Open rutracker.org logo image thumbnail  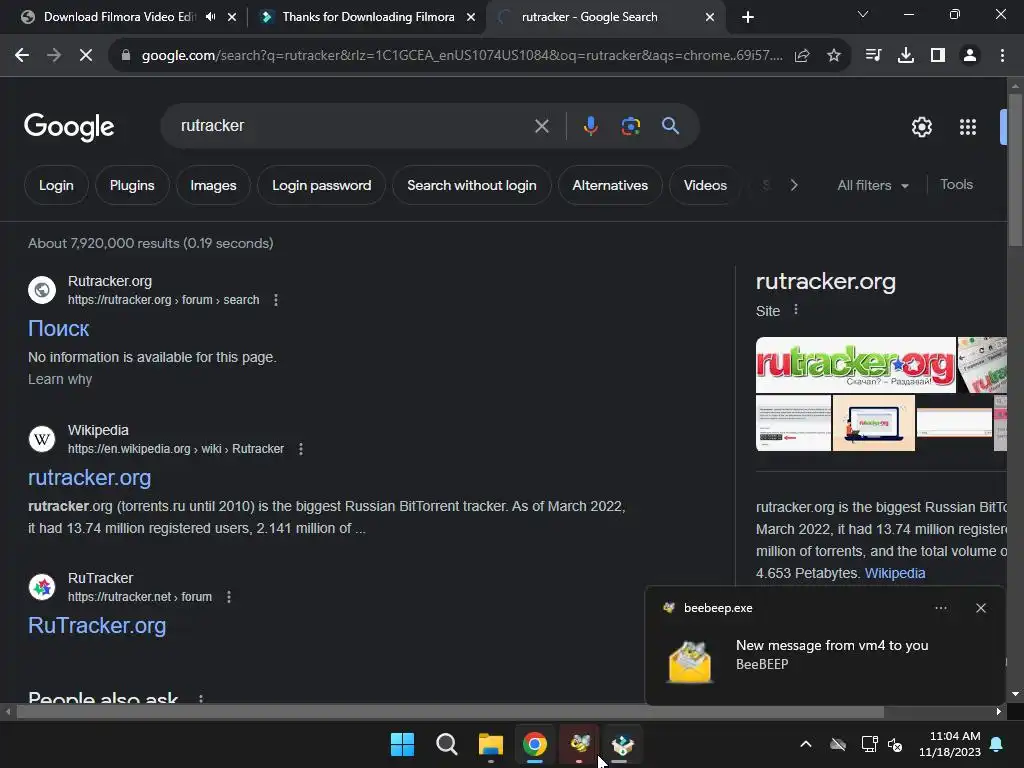tap(856, 365)
